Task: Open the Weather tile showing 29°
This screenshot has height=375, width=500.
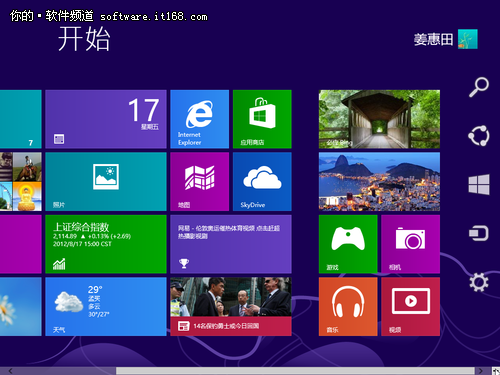Action: pos(106,307)
